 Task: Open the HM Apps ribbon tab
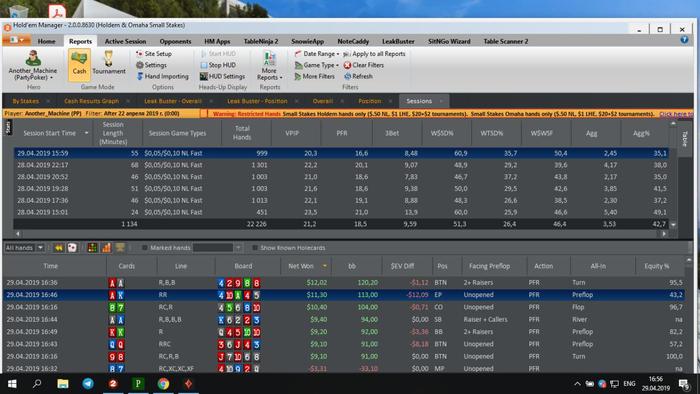(217, 41)
